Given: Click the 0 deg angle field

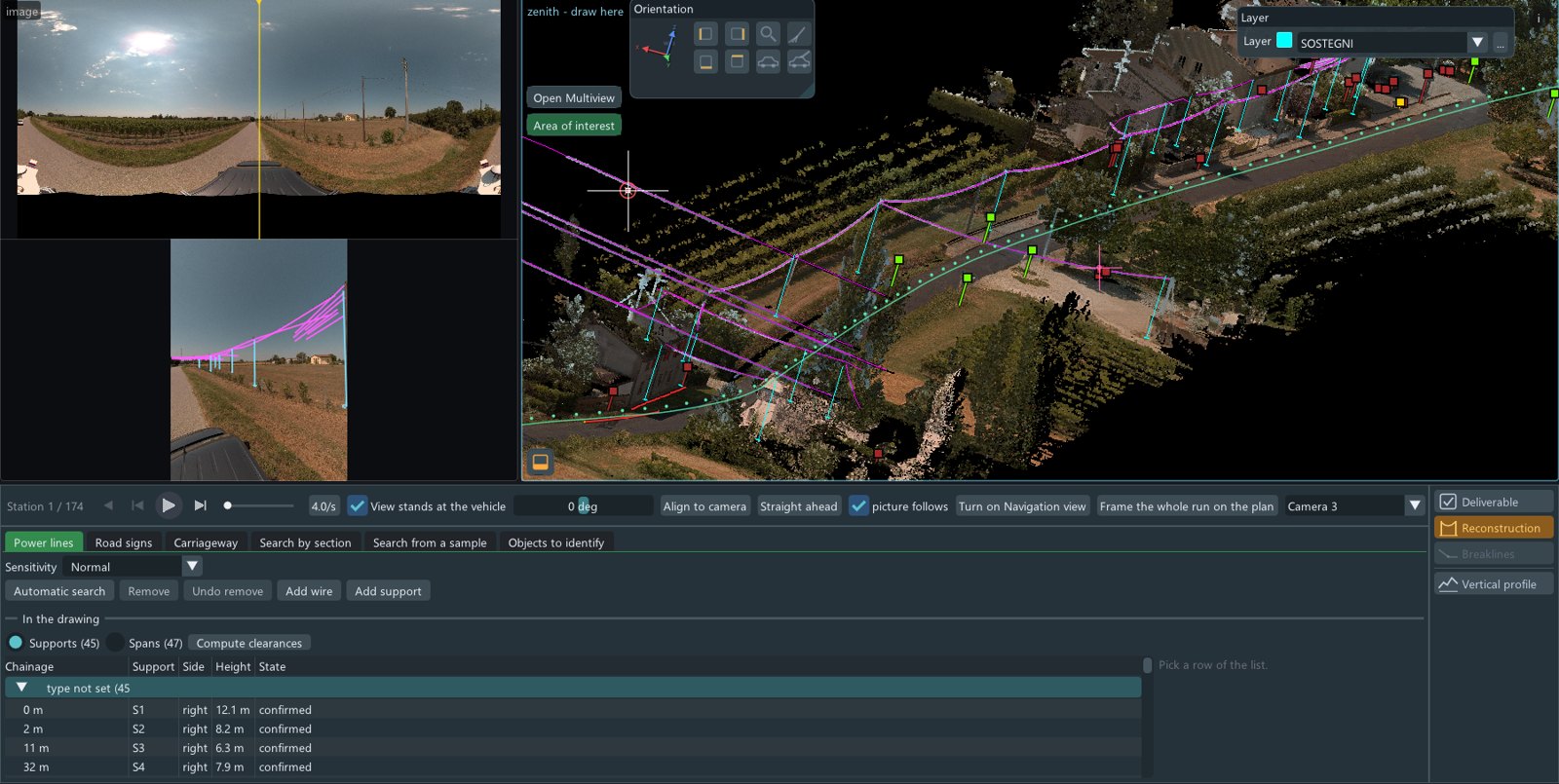Looking at the screenshot, I should point(583,505).
